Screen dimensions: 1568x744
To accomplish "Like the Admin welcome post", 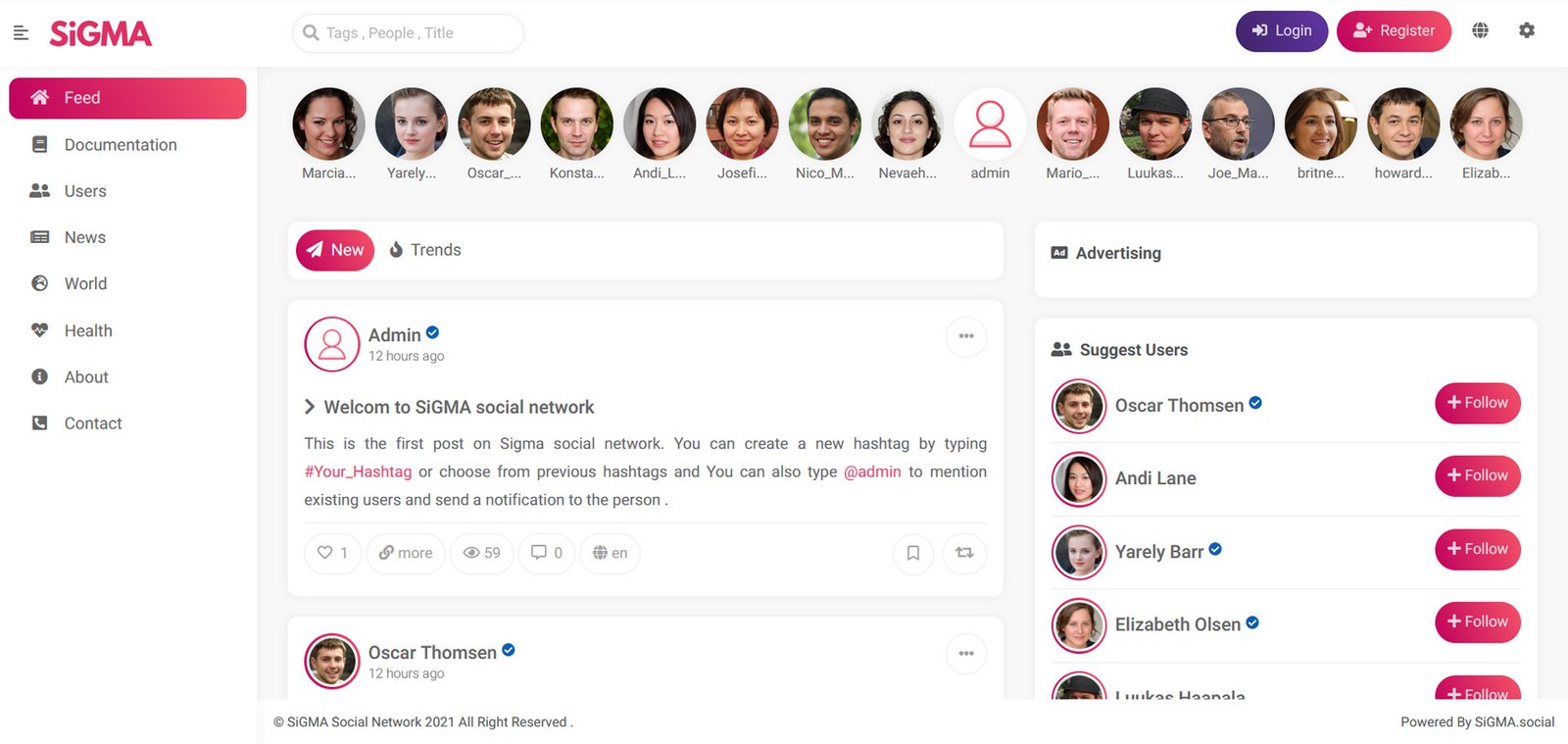I will click(x=333, y=553).
